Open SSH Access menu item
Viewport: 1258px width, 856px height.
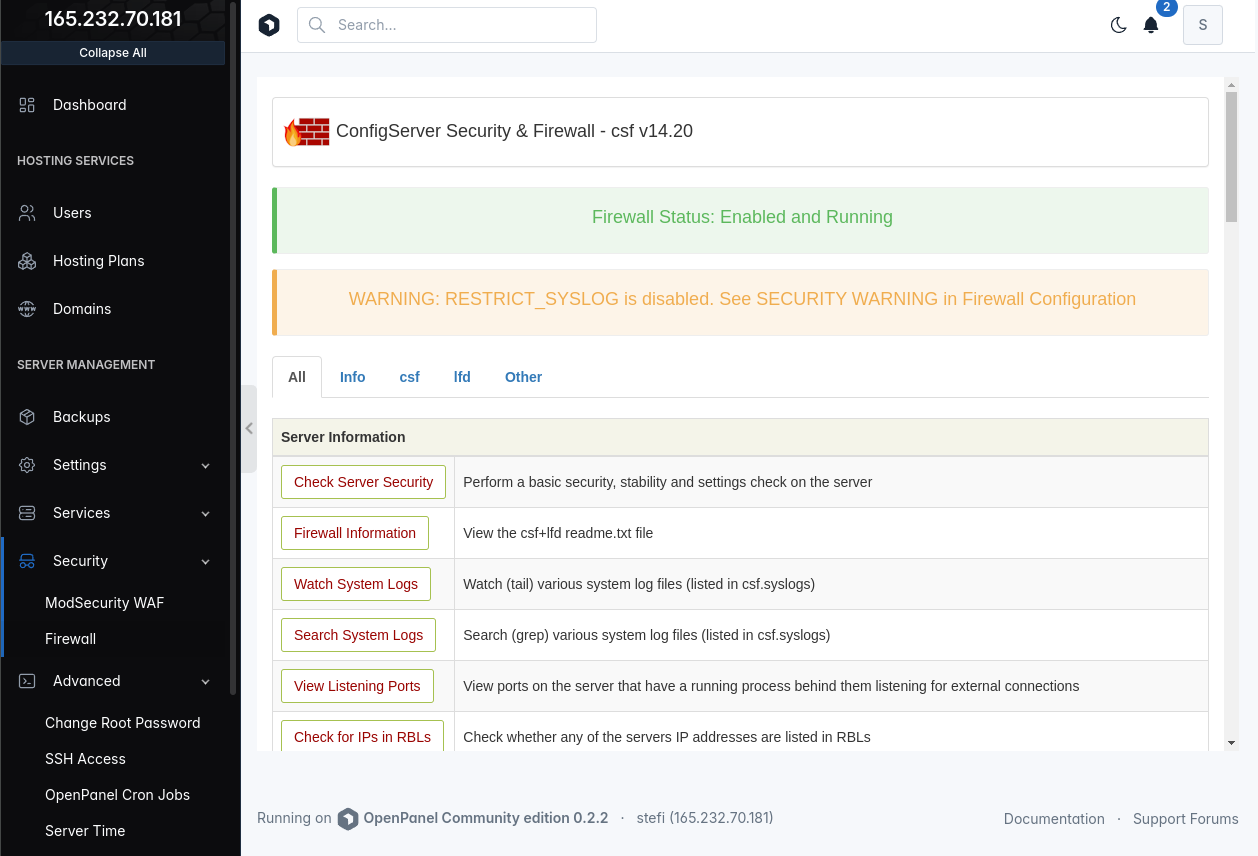[85, 759]
